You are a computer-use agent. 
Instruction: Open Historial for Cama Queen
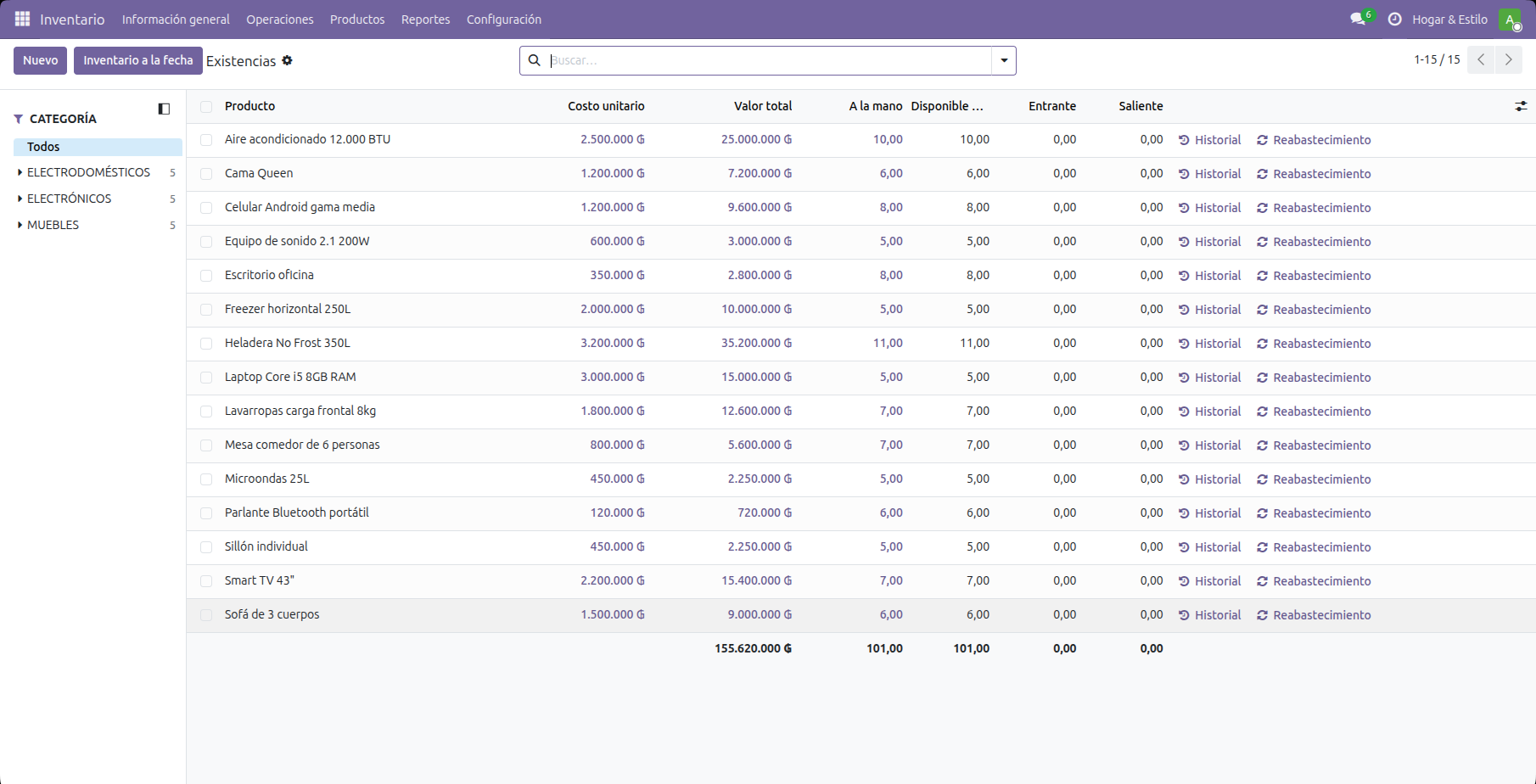1209,174
